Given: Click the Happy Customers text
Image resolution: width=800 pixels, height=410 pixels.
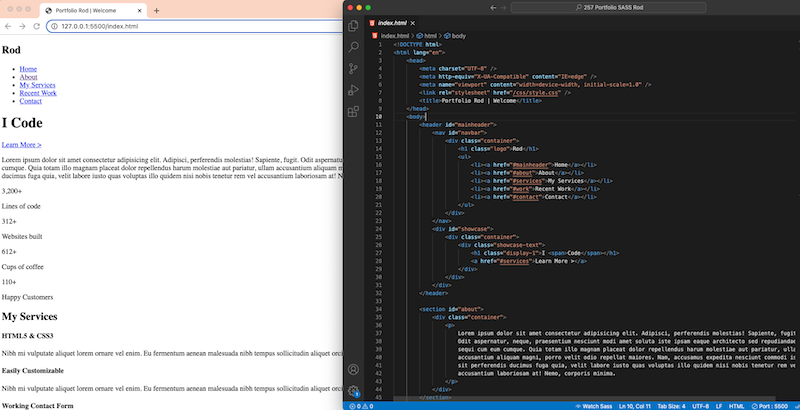Looking at the screenshot, I should click(x=27, y=297).
